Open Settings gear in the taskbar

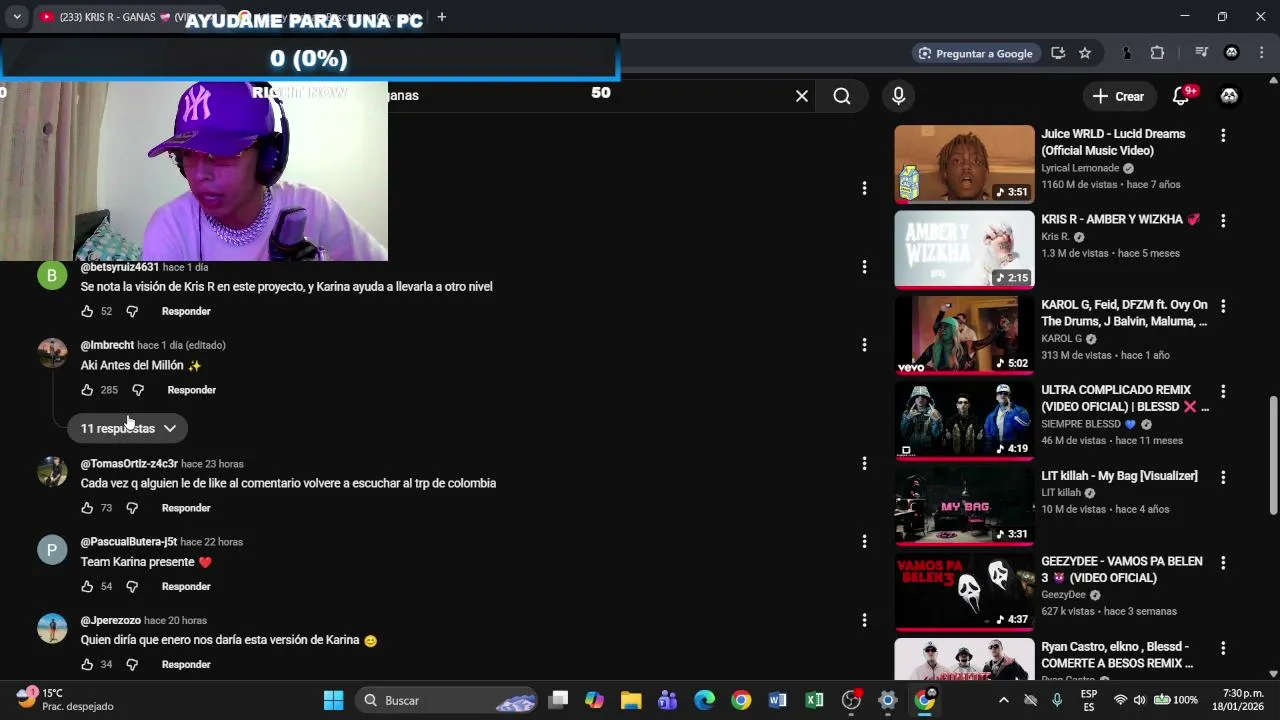click(x=888, y=700)
